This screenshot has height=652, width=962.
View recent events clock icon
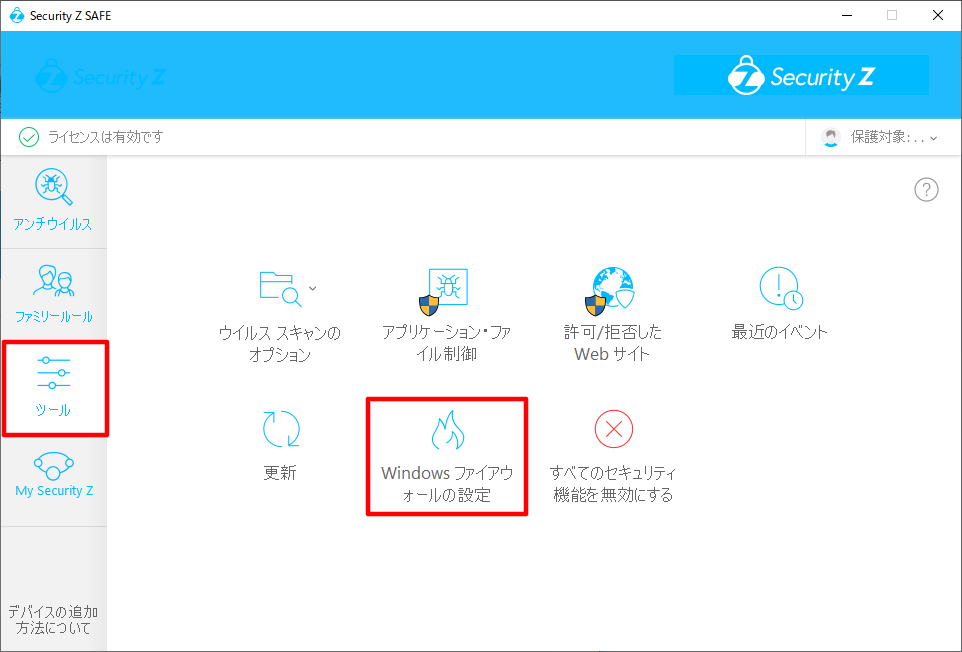779,289
